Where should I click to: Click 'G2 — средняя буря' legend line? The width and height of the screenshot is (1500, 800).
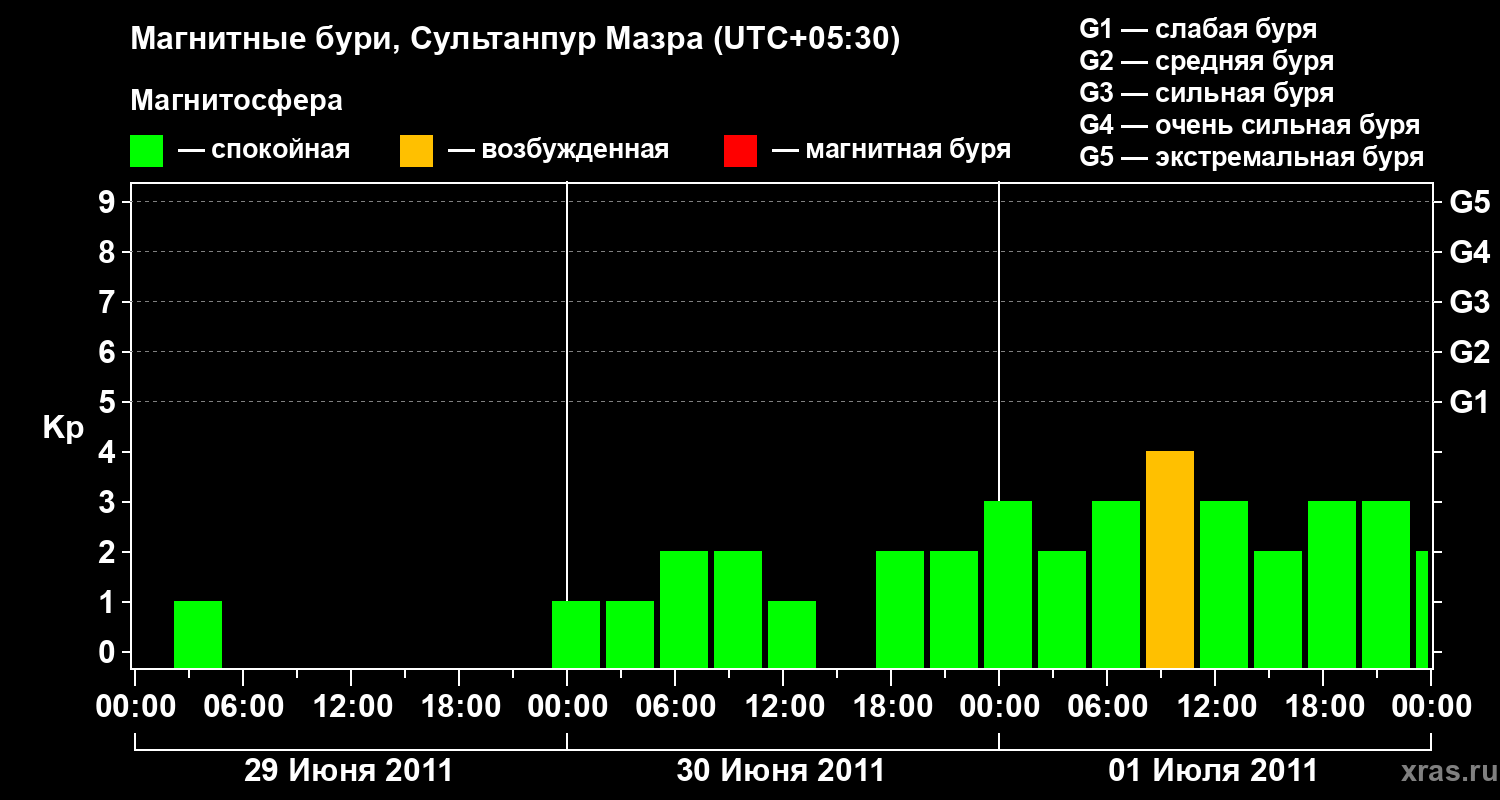pos(1206,61)
